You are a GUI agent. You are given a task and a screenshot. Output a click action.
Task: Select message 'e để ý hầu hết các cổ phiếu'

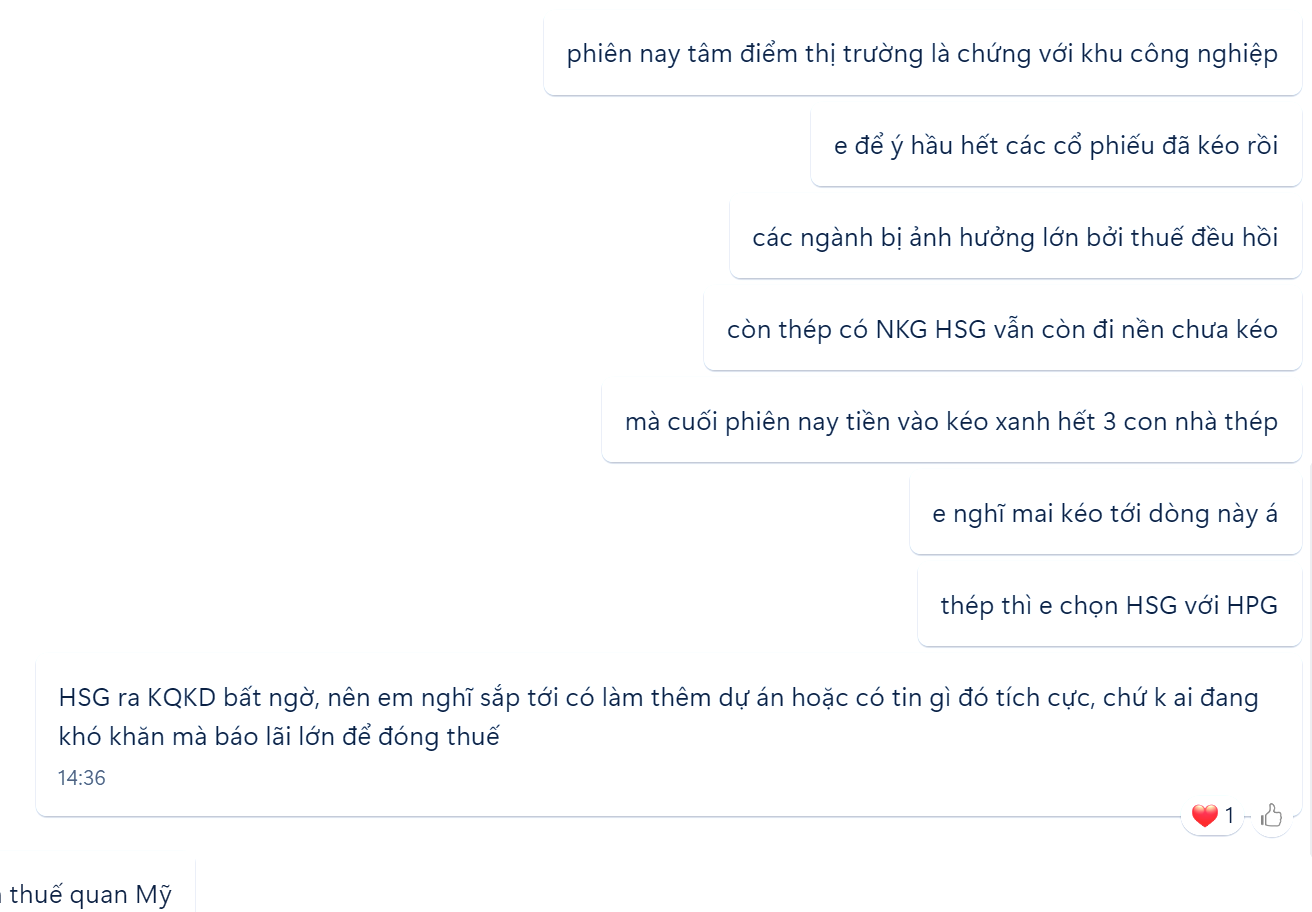tap(1056, 146)
